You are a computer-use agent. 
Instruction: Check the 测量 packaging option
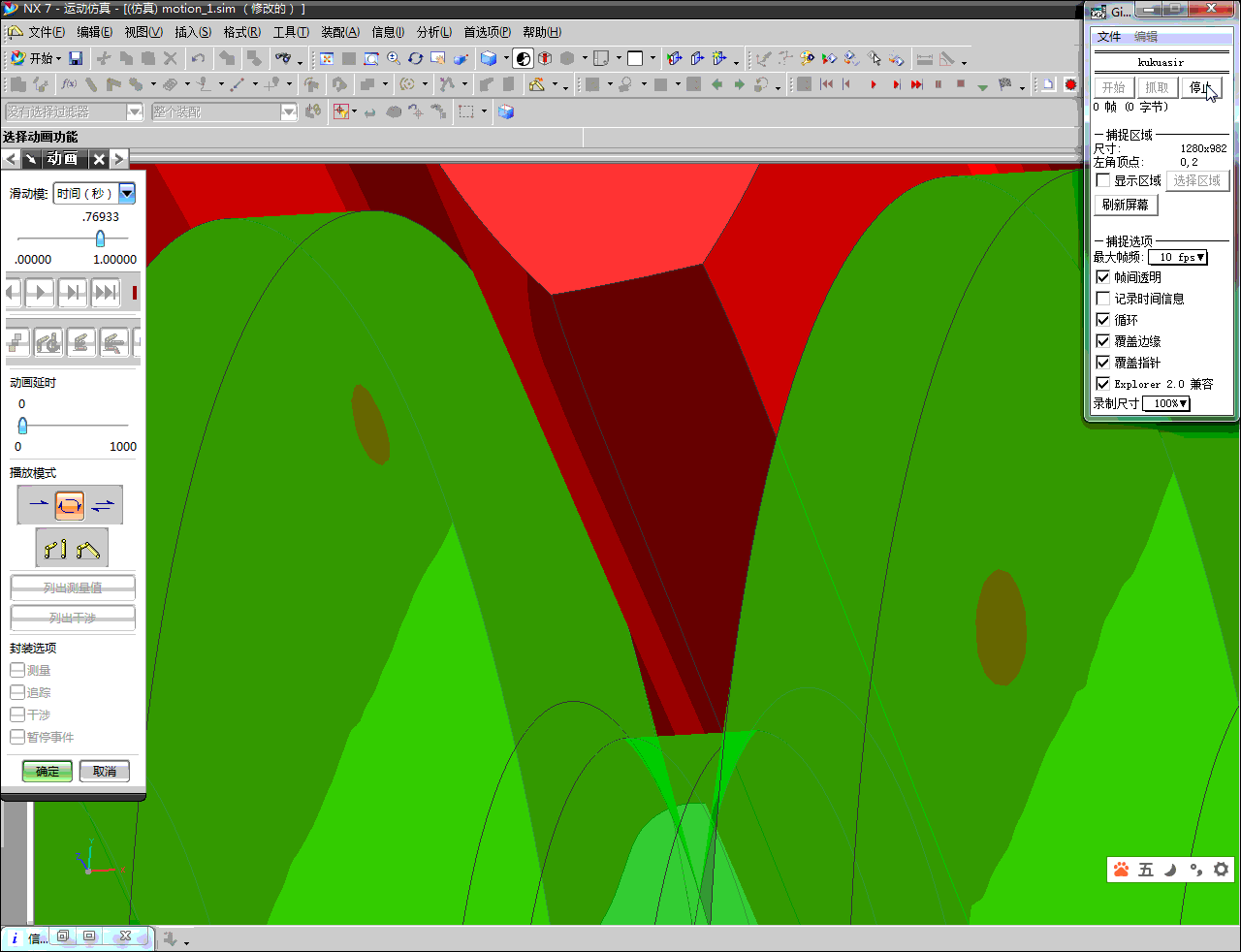click(17, 670)
